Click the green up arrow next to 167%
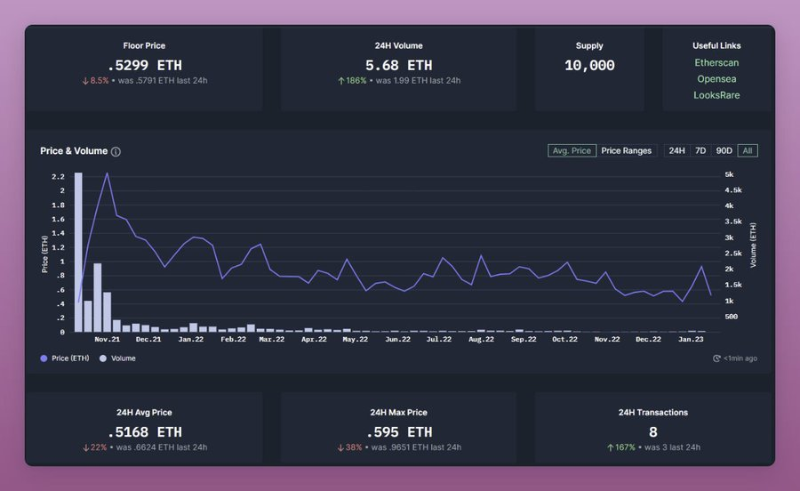The height and width of the screenshot is (491, 800). [610, 448]
